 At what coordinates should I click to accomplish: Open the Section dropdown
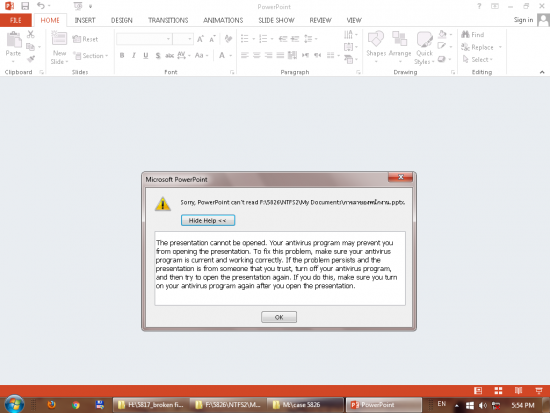[x=90, y=55]
